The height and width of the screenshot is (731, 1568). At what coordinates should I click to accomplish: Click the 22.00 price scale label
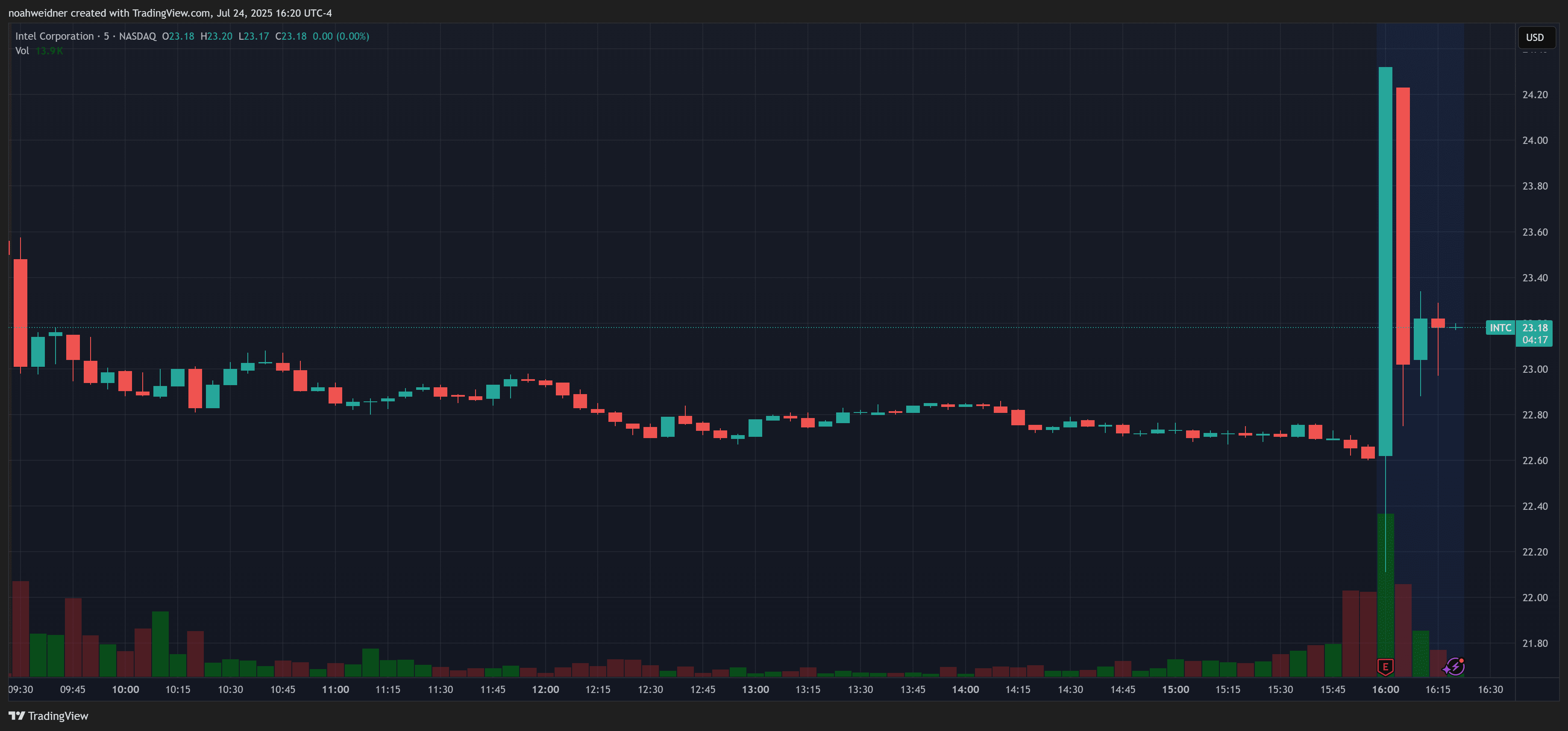pyautogui.click(x=1535, y=598)
